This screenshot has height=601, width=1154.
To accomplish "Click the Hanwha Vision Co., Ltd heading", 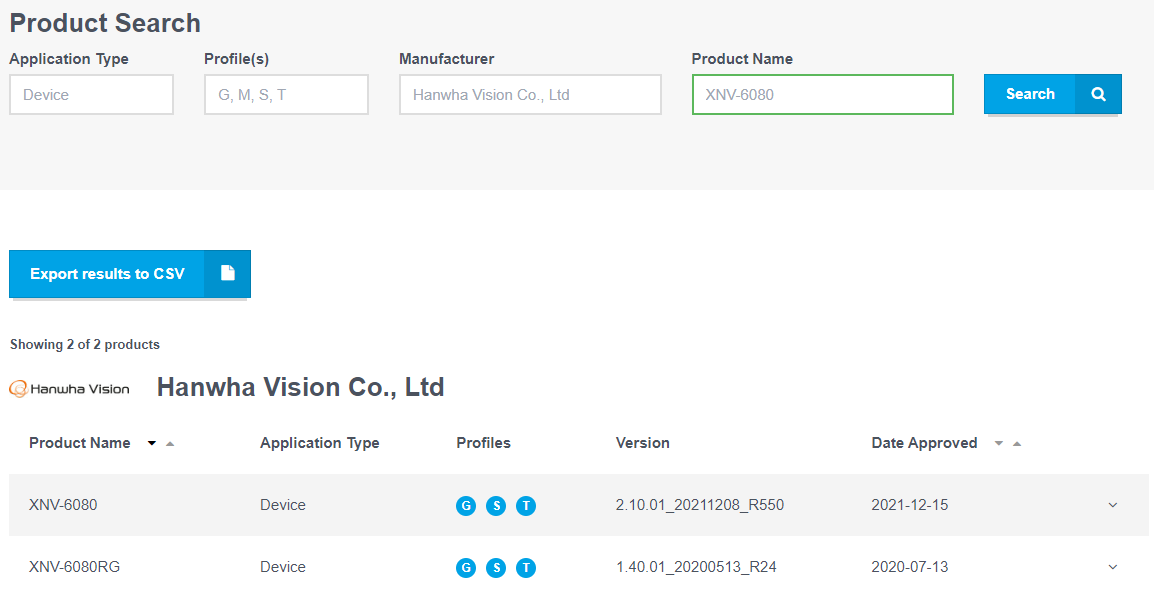I will point(300,387).
